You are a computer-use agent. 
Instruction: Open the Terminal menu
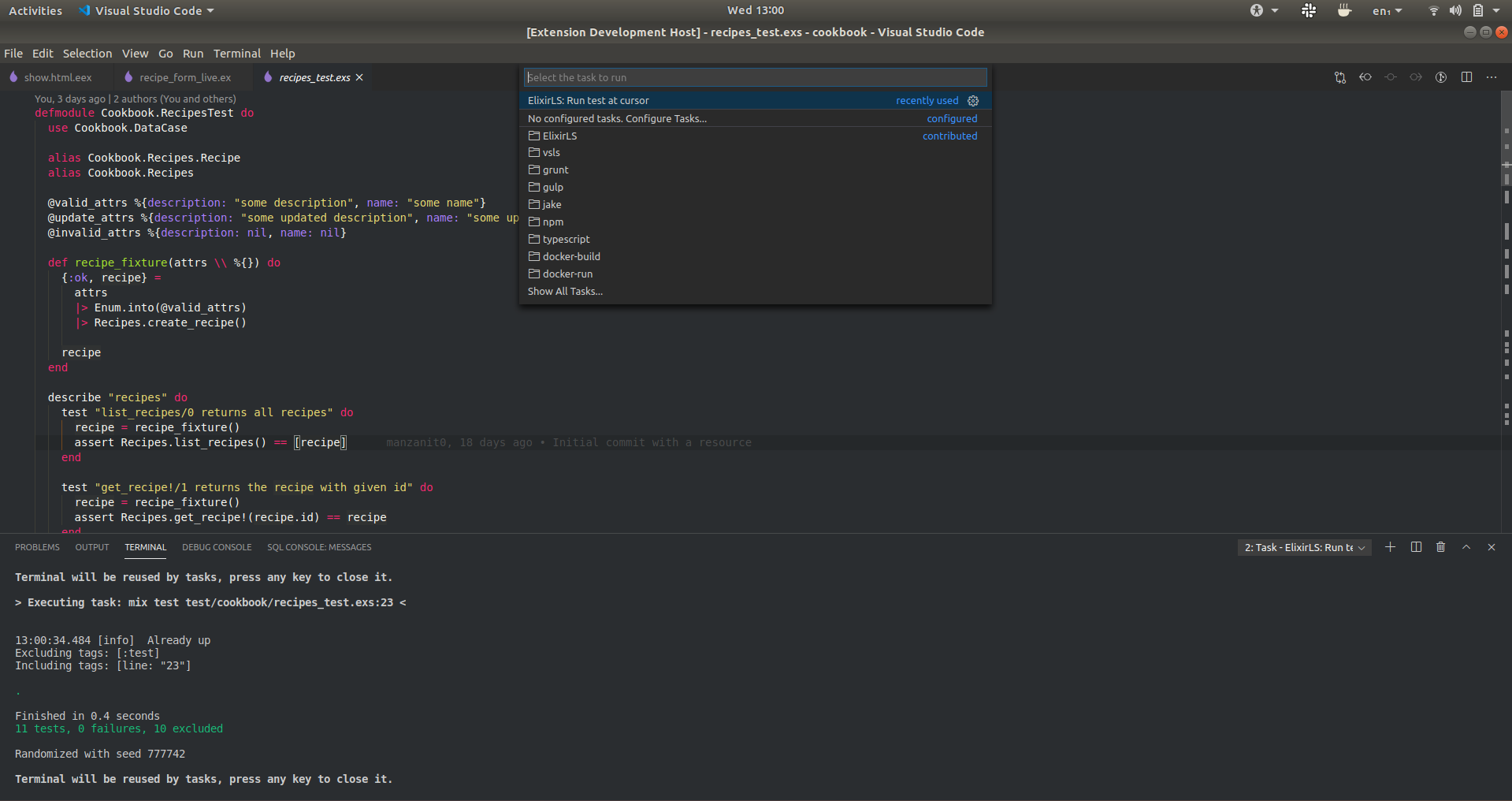pyautogui.click(x=236, y=54)
